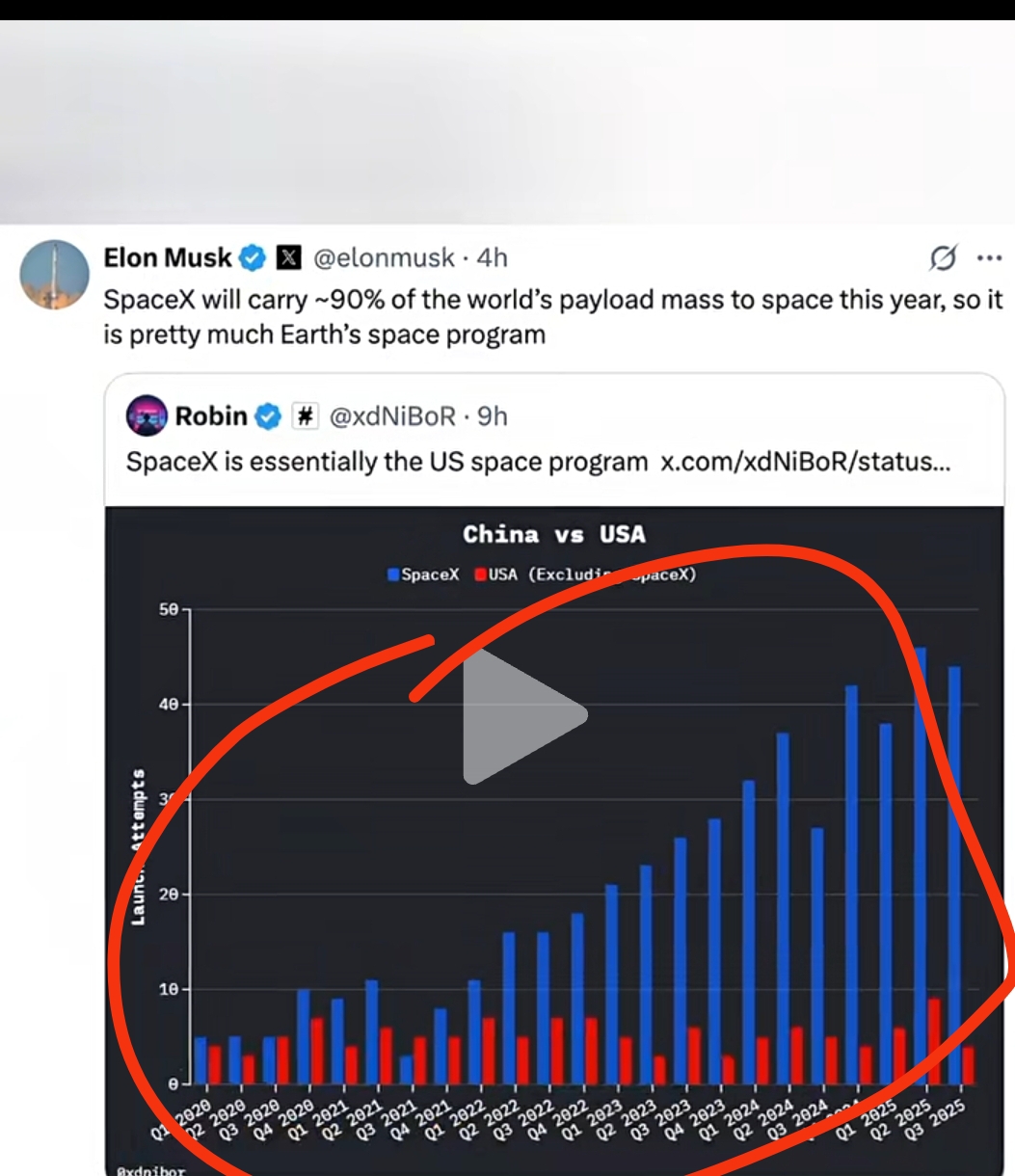
Task: Click the red USA legend swatch
Action: click(481, 575)
